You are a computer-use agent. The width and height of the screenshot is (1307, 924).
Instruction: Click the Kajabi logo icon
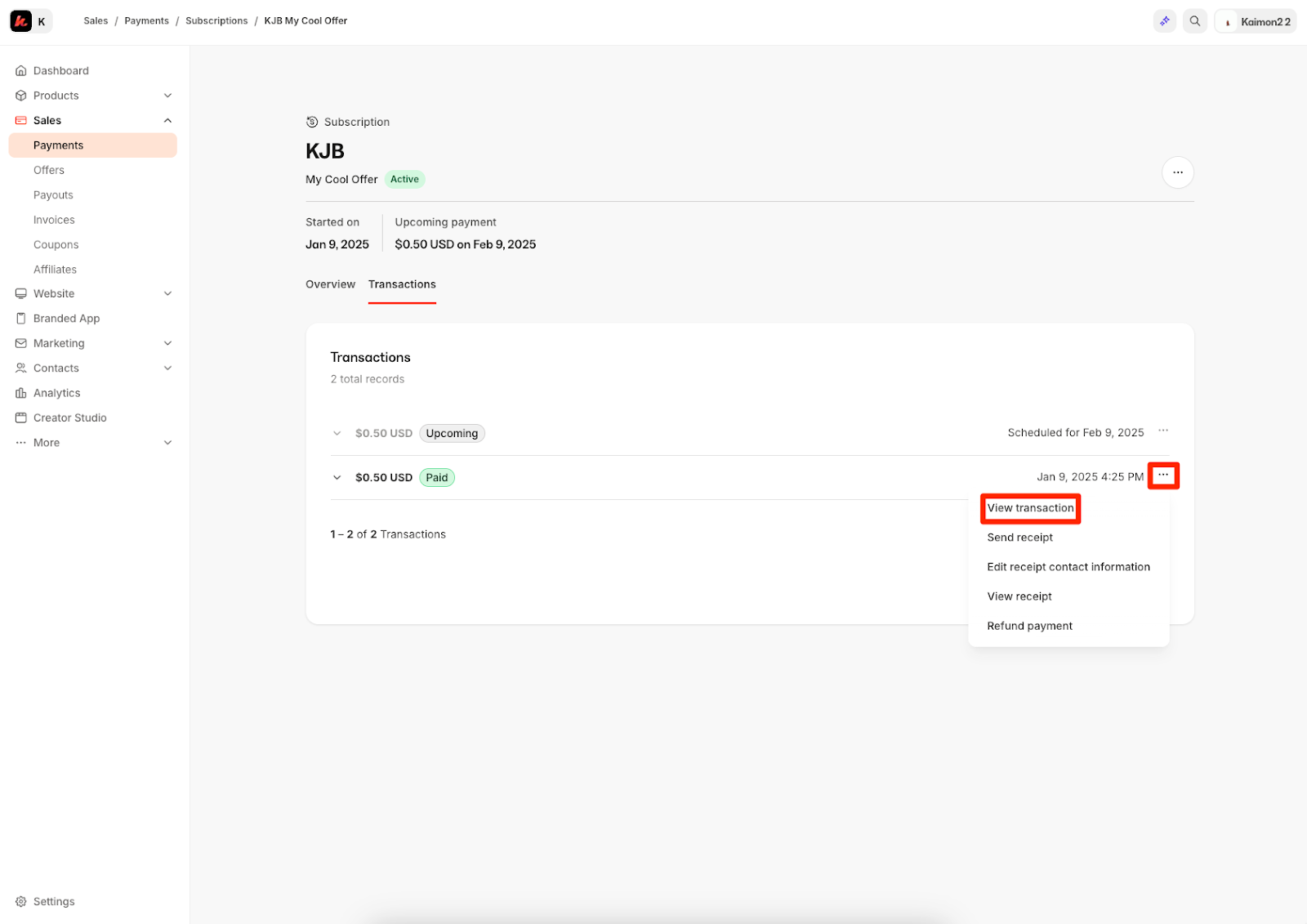point(20,21)
